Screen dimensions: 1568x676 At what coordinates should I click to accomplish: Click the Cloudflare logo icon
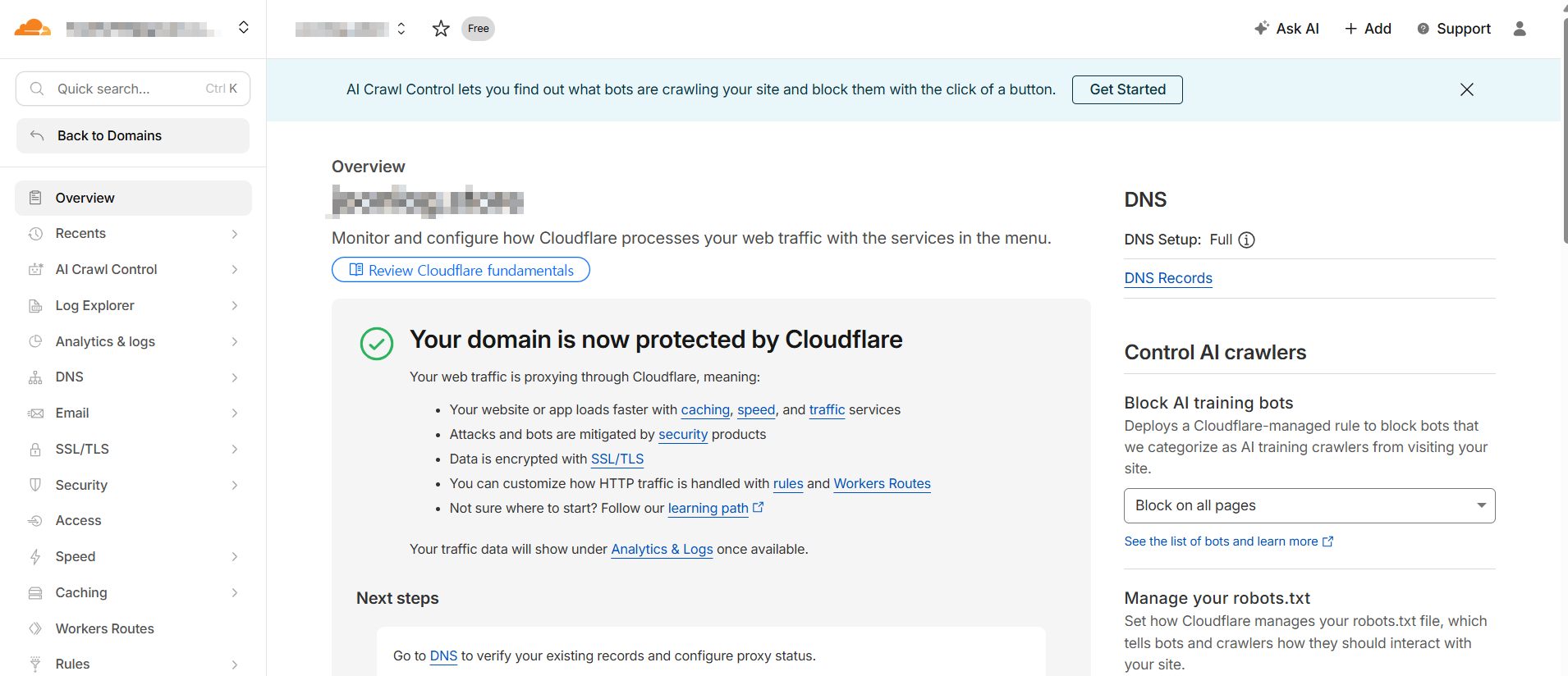click(33, 28)
